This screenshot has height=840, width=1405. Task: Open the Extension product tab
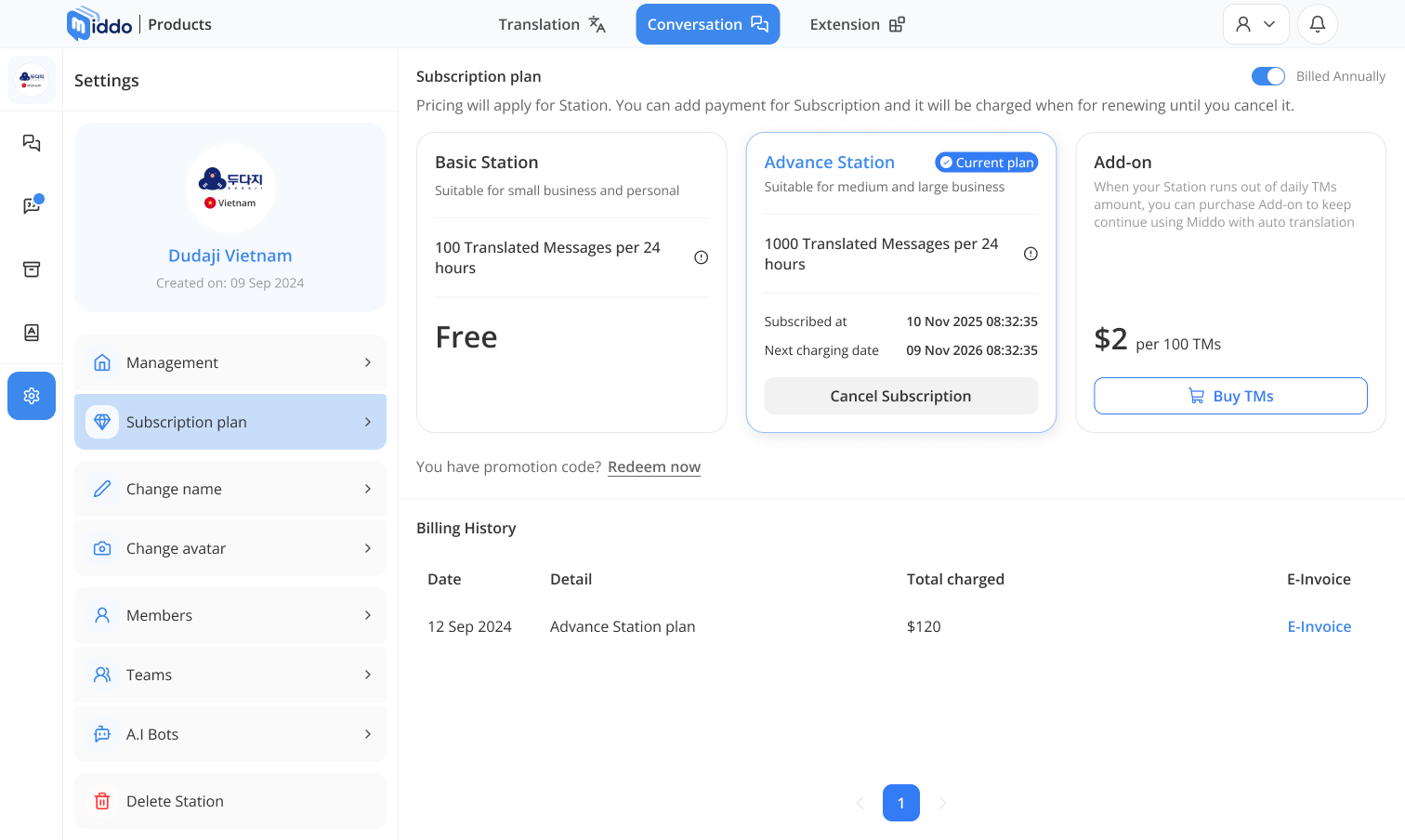(856, 24)
